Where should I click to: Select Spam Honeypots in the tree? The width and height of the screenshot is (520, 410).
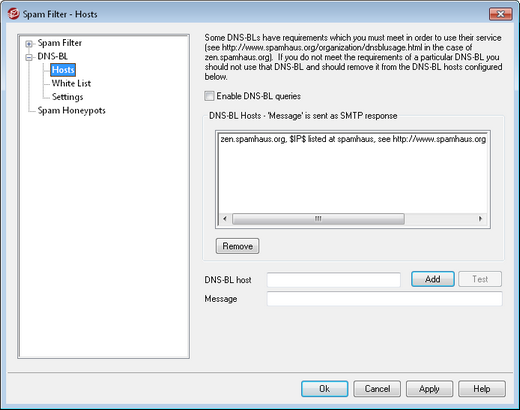(71, 110)
